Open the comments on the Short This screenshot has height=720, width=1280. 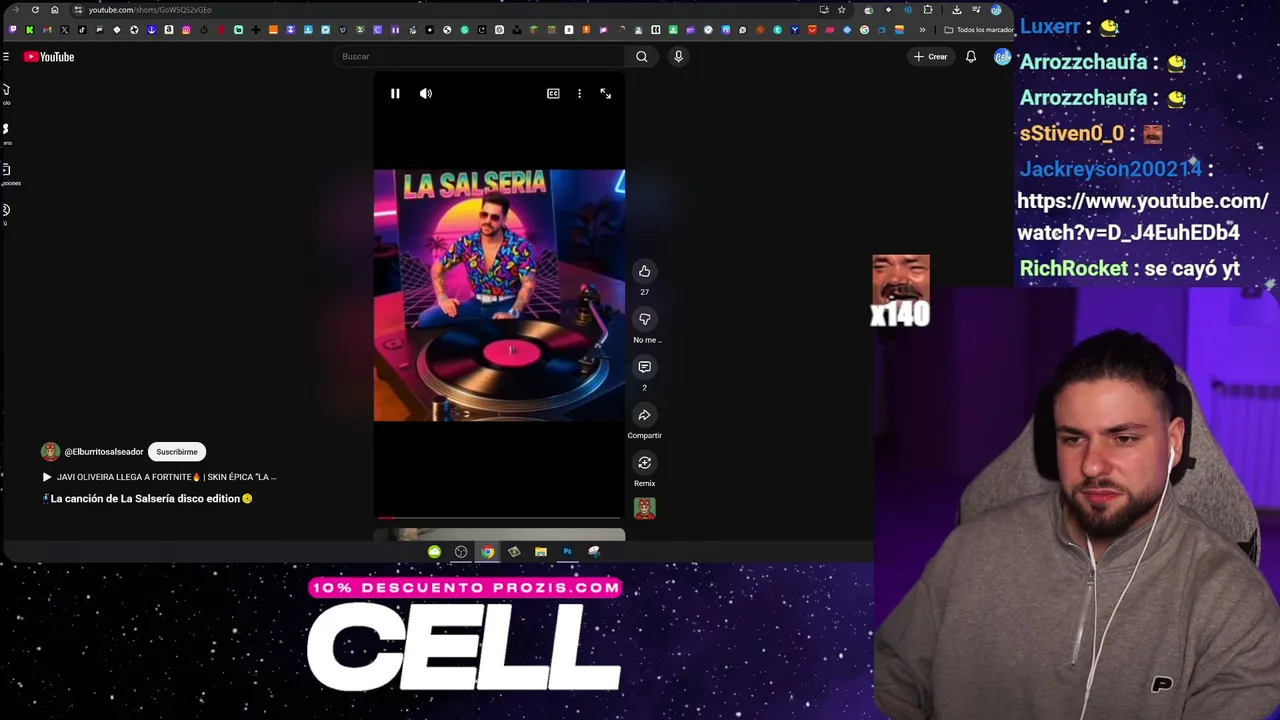[x=645, y=367]
